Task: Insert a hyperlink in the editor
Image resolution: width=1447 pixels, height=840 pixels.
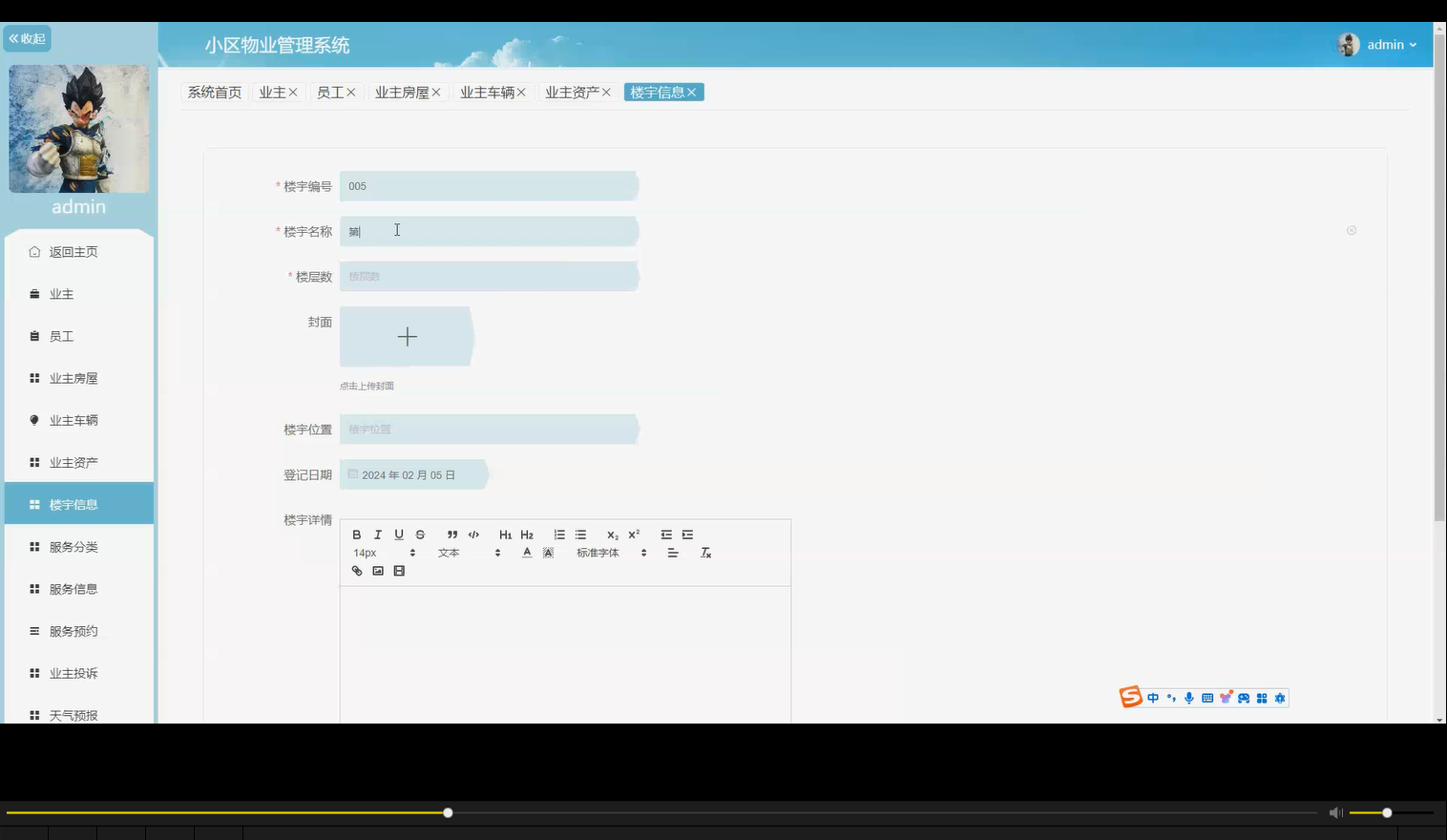Action: coord(357,570)
